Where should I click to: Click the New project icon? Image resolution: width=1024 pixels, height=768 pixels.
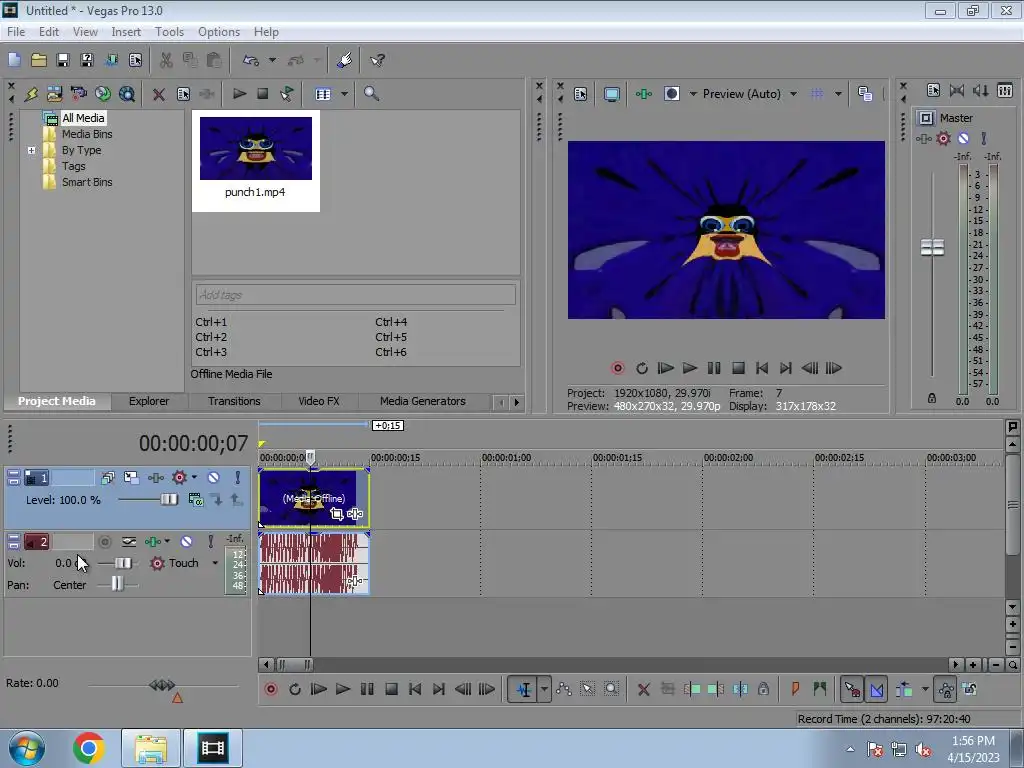14,60
